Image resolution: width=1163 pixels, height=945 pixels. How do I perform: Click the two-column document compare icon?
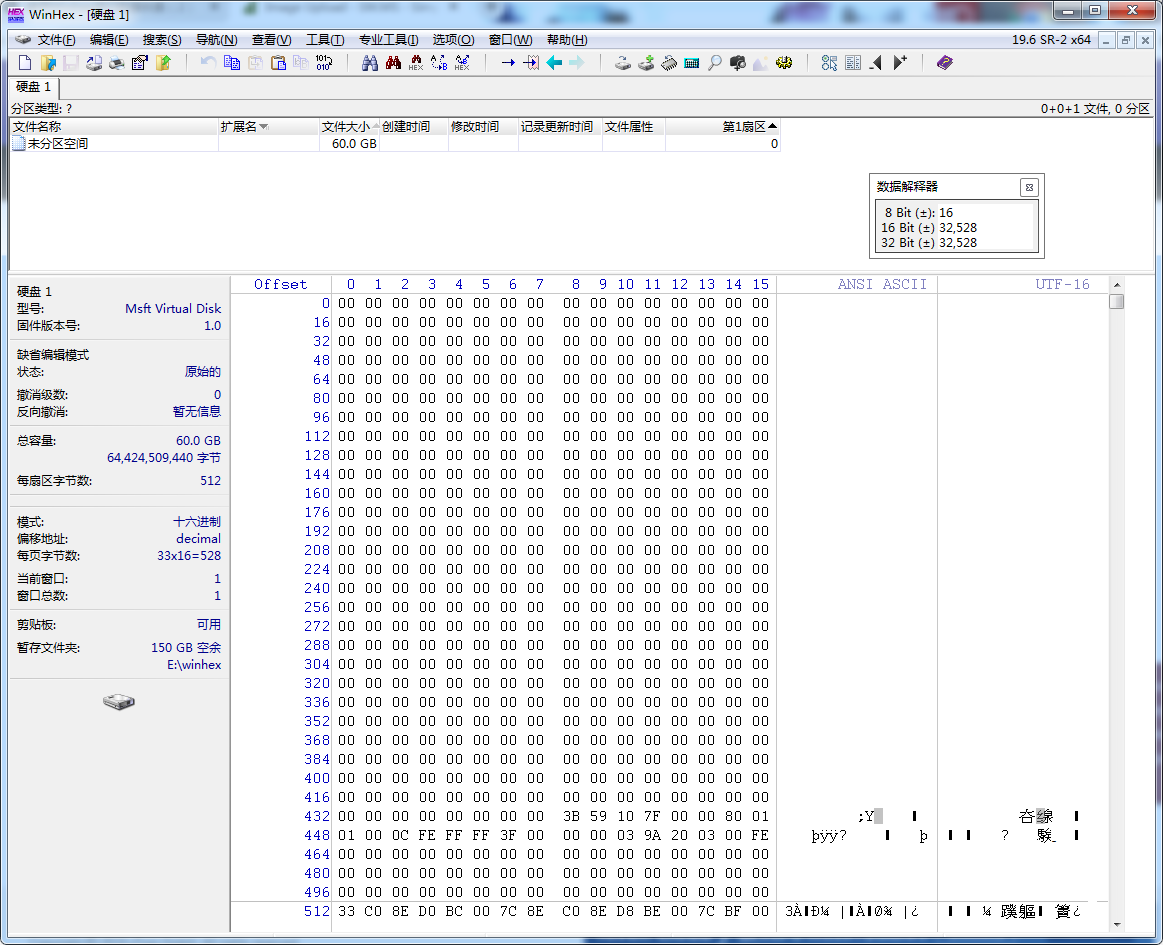pyautogui.click(x=853, y=63)
